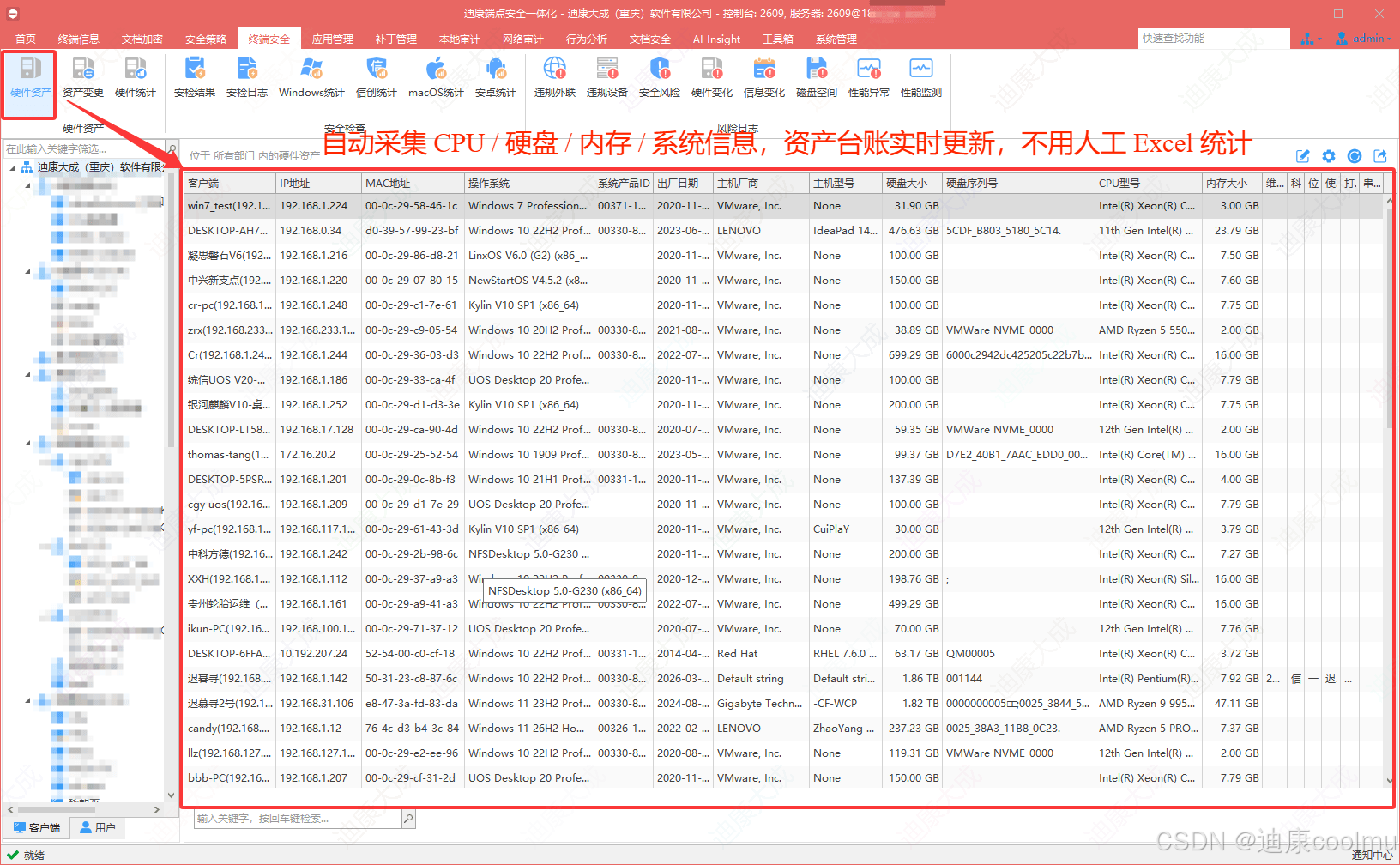Image resolution: width=1400 pixels, height=865 pixels.
Task: Open 安卓统计 Android statistics
Action: (x=496, y=78)
